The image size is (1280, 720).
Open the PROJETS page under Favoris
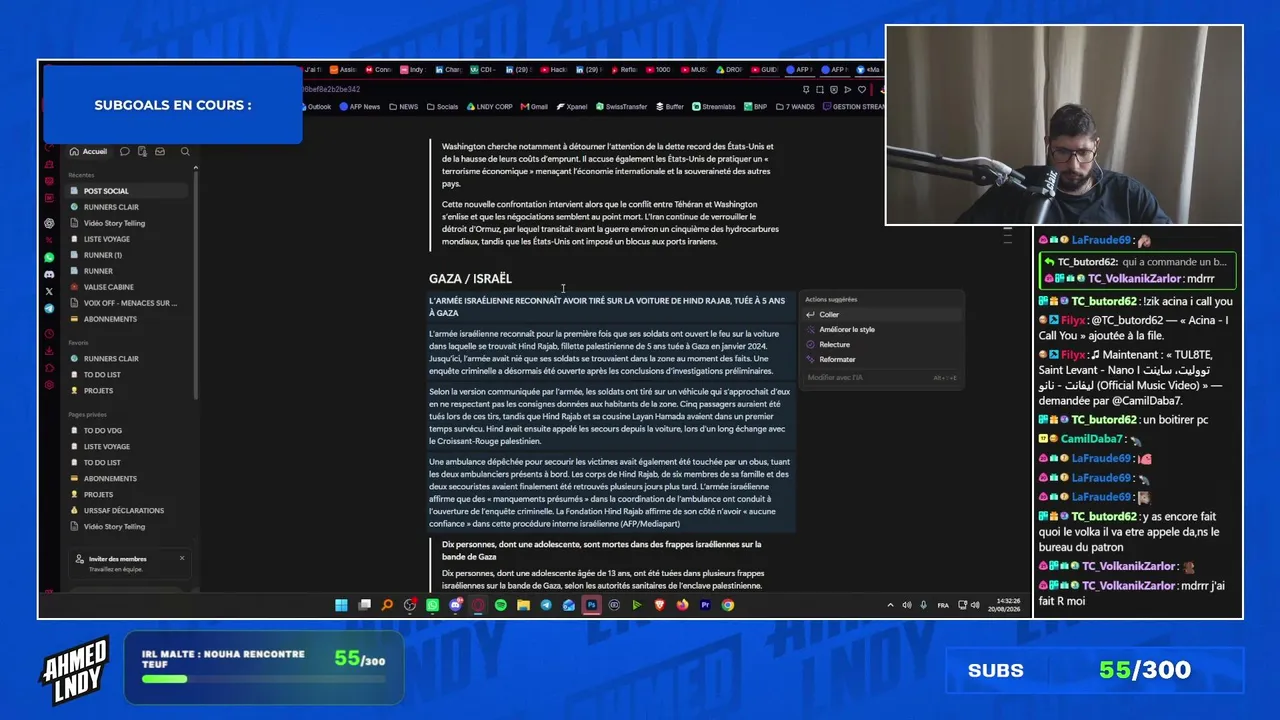(128, 391)
